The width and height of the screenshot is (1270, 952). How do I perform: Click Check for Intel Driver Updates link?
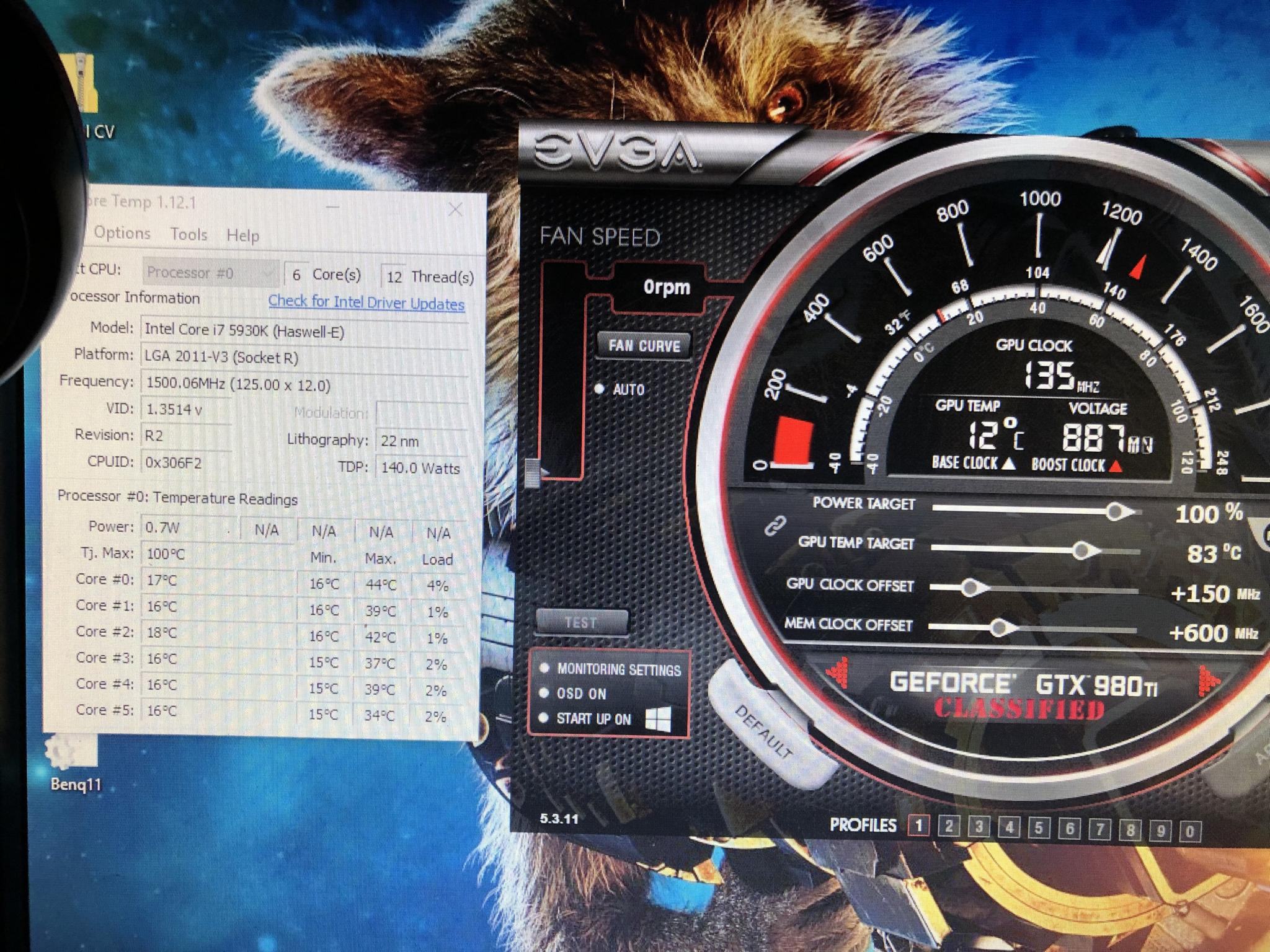tap(366, 302)
